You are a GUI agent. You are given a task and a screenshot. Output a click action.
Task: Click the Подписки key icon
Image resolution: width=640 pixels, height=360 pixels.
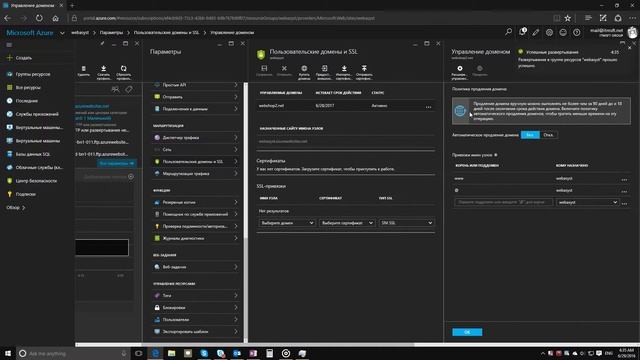9,194
